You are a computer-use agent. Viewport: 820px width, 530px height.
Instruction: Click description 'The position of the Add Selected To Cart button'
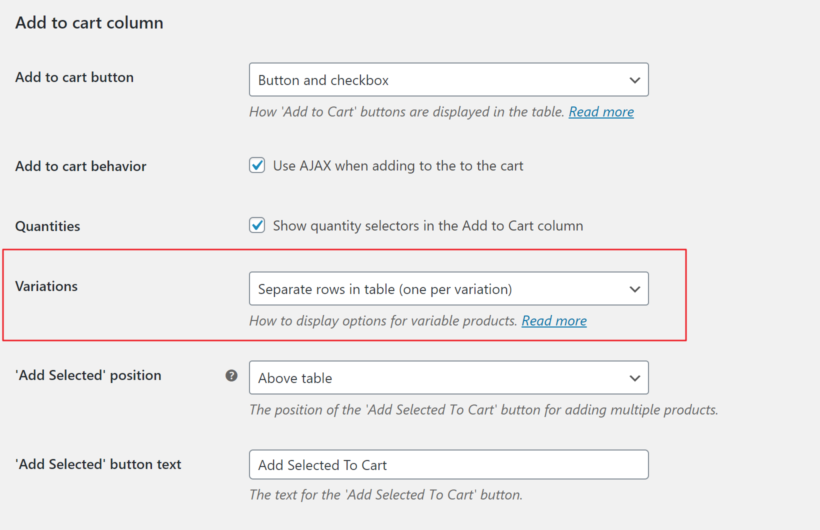point(484,410)
